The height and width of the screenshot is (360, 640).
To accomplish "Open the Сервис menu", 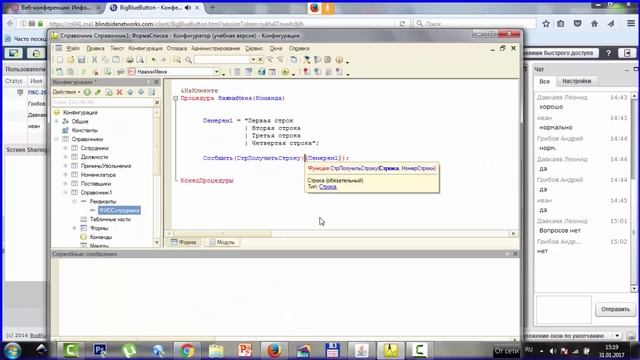I will [x=254, y=48].
